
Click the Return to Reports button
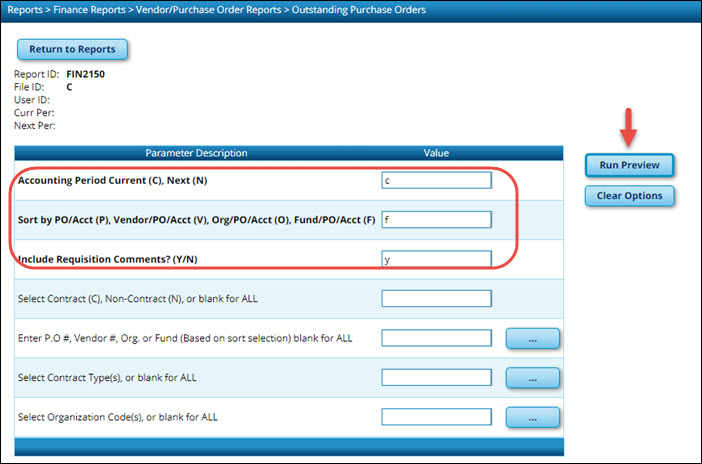tap(72, 49)
